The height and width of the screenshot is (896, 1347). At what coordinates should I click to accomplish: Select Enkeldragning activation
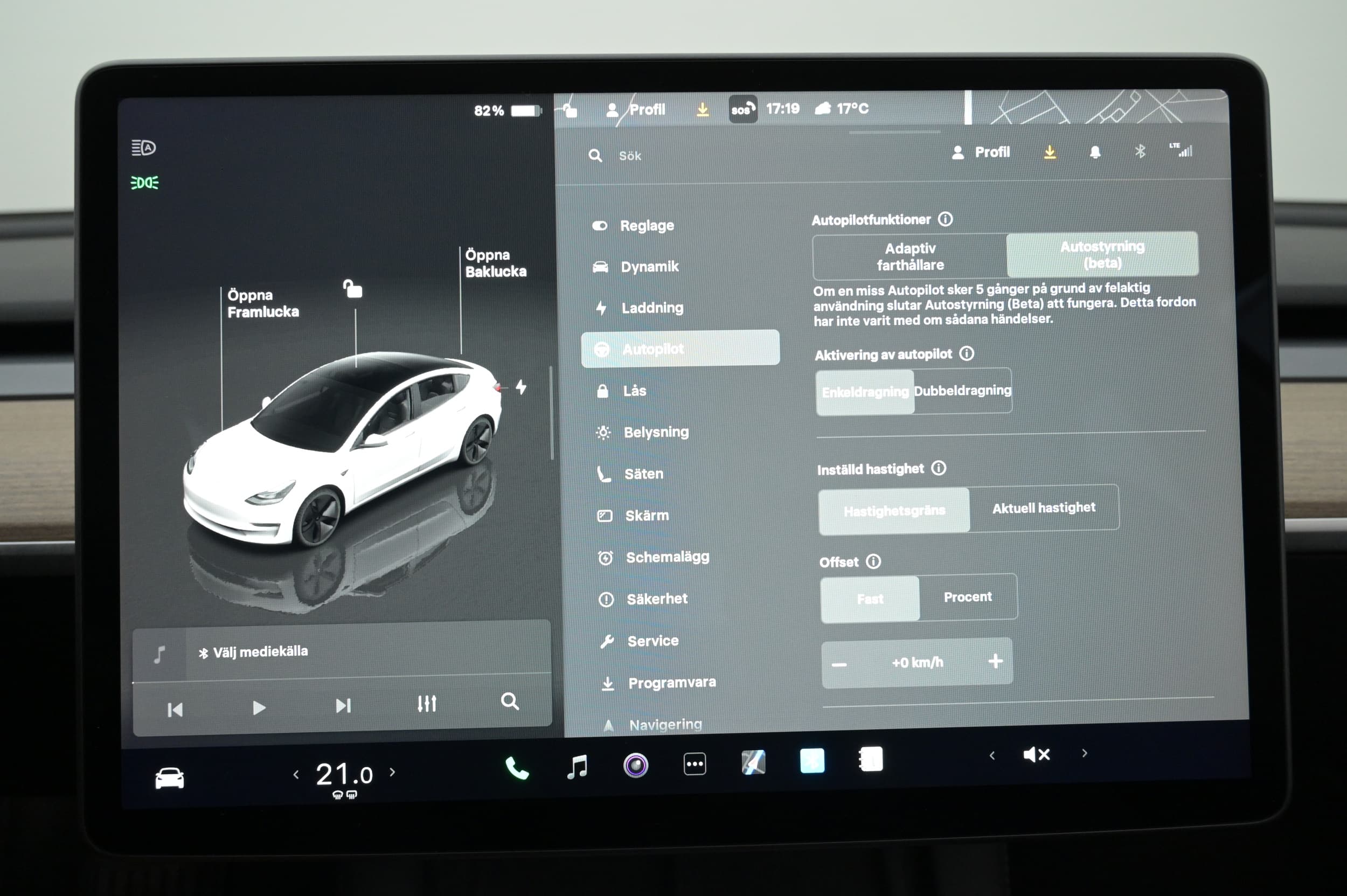coord(865,392)
